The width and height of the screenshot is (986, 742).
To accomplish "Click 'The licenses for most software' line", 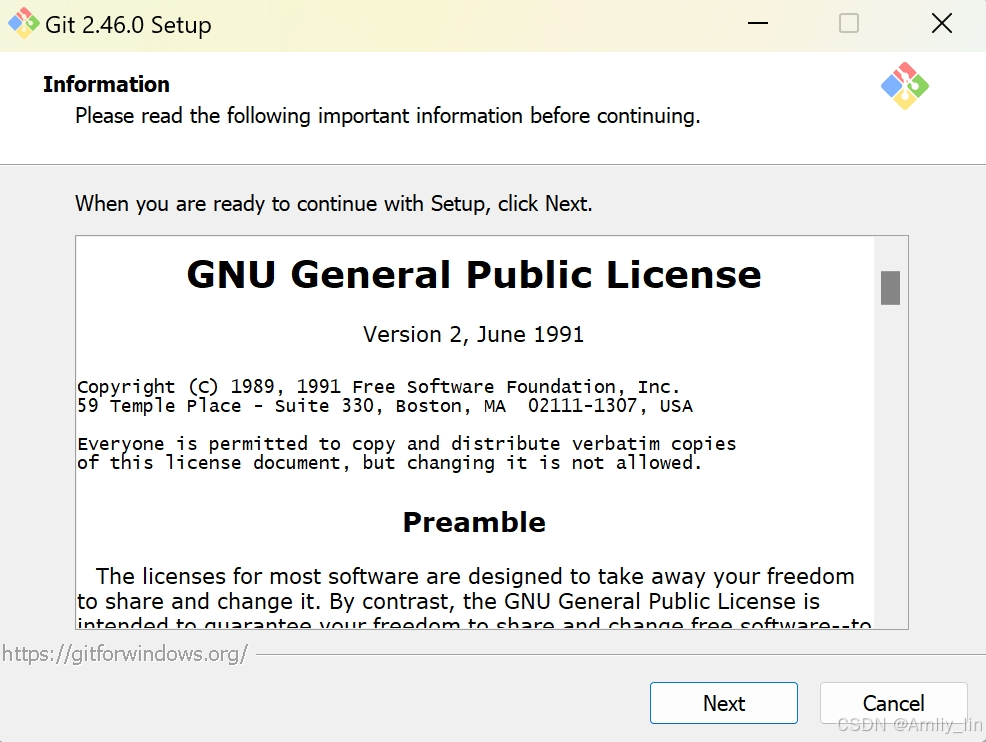I will point(475,577).
